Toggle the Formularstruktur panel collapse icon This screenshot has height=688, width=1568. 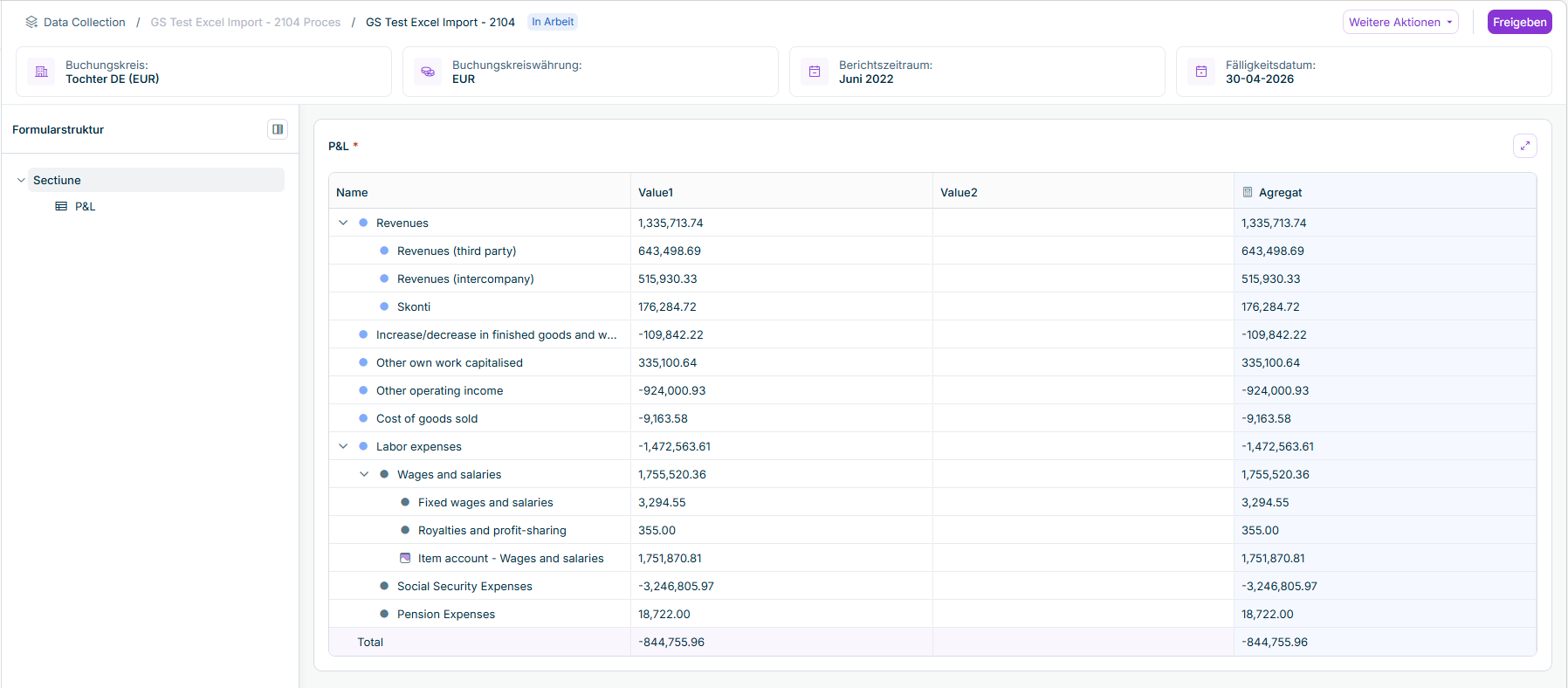(x=278, y=129)
